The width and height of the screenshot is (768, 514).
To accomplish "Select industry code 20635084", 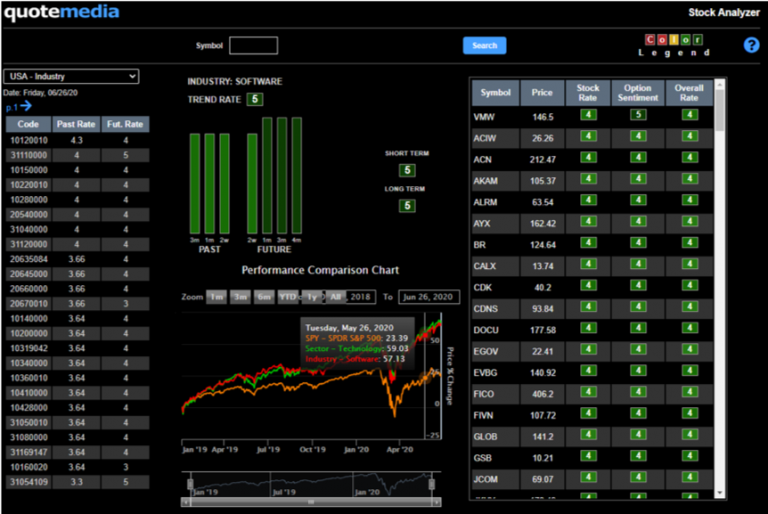I will tap(29, 259).
